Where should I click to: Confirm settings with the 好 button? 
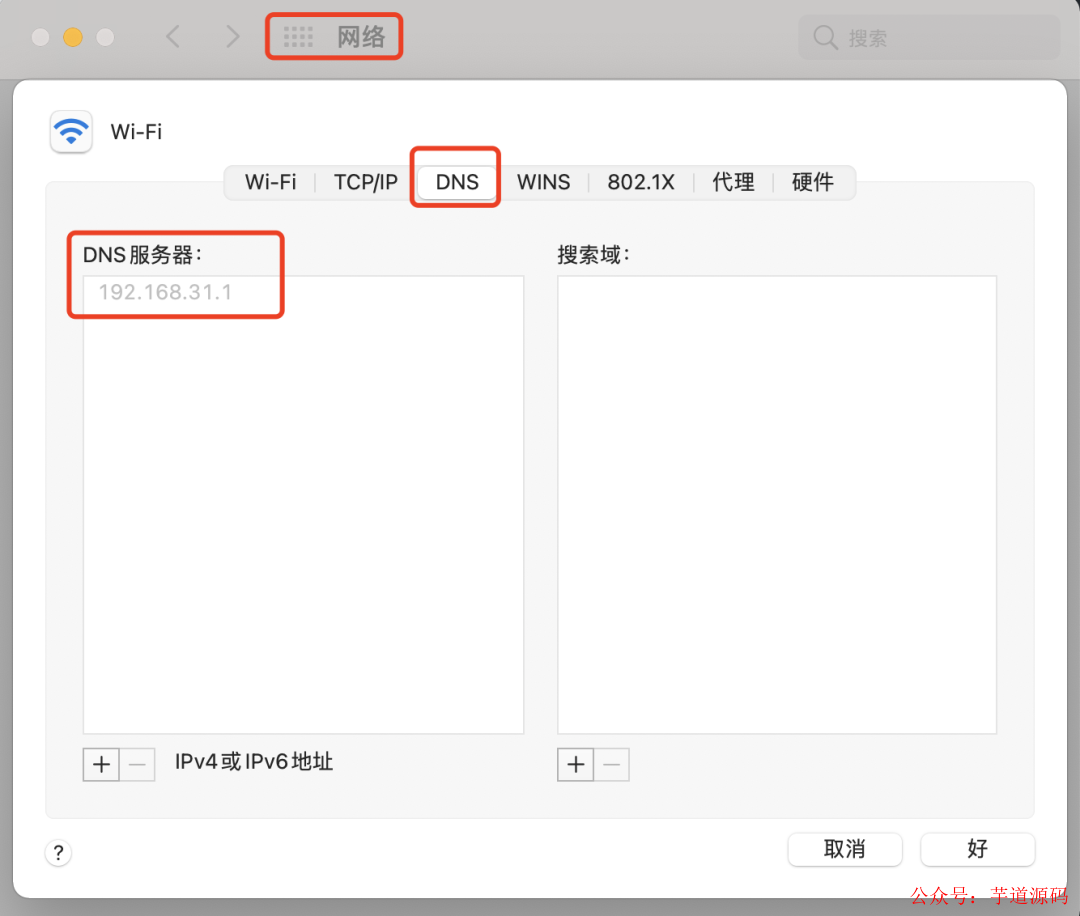(978, 849)
